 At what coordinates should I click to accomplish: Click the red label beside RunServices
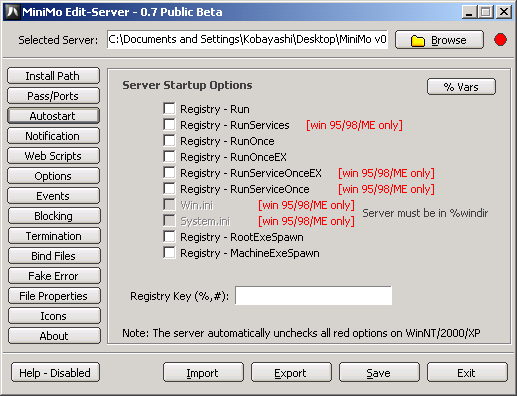(x=354, y=125)
